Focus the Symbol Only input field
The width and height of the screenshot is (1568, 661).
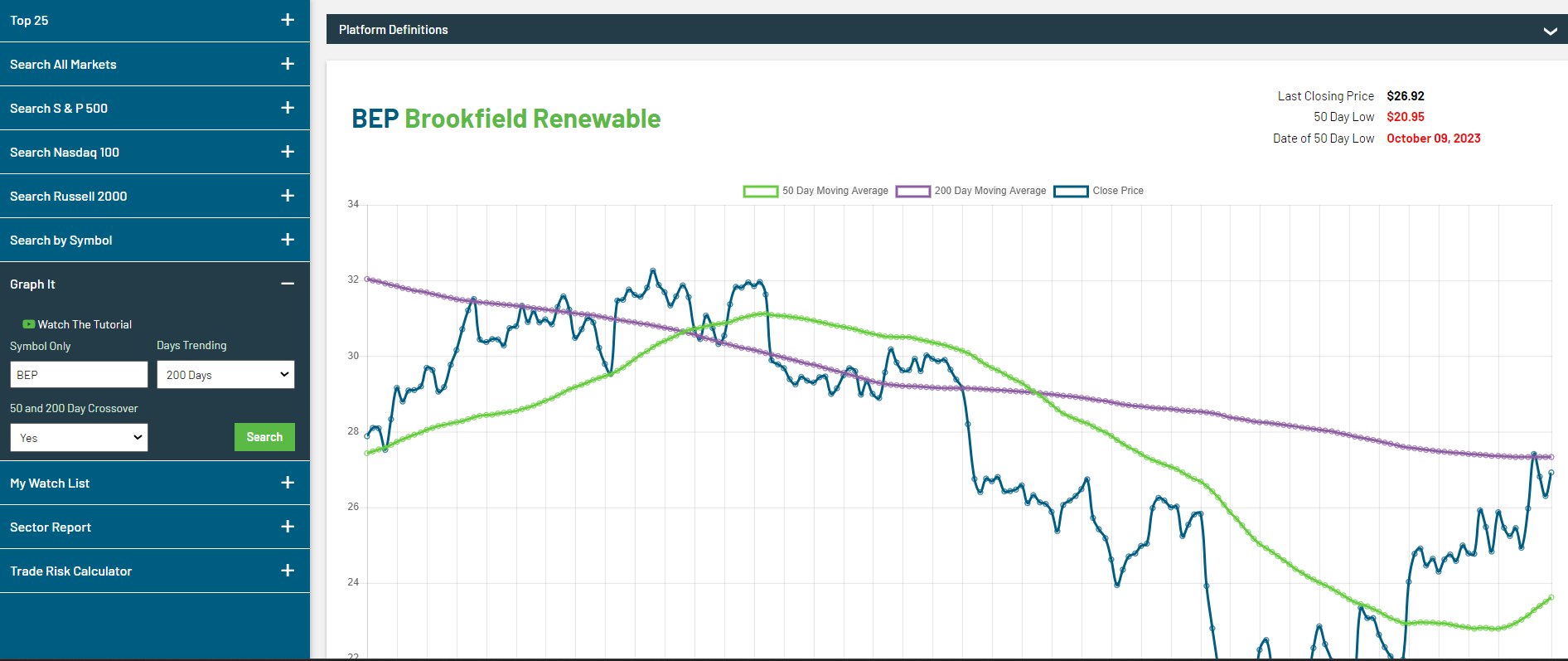[79, 374]
